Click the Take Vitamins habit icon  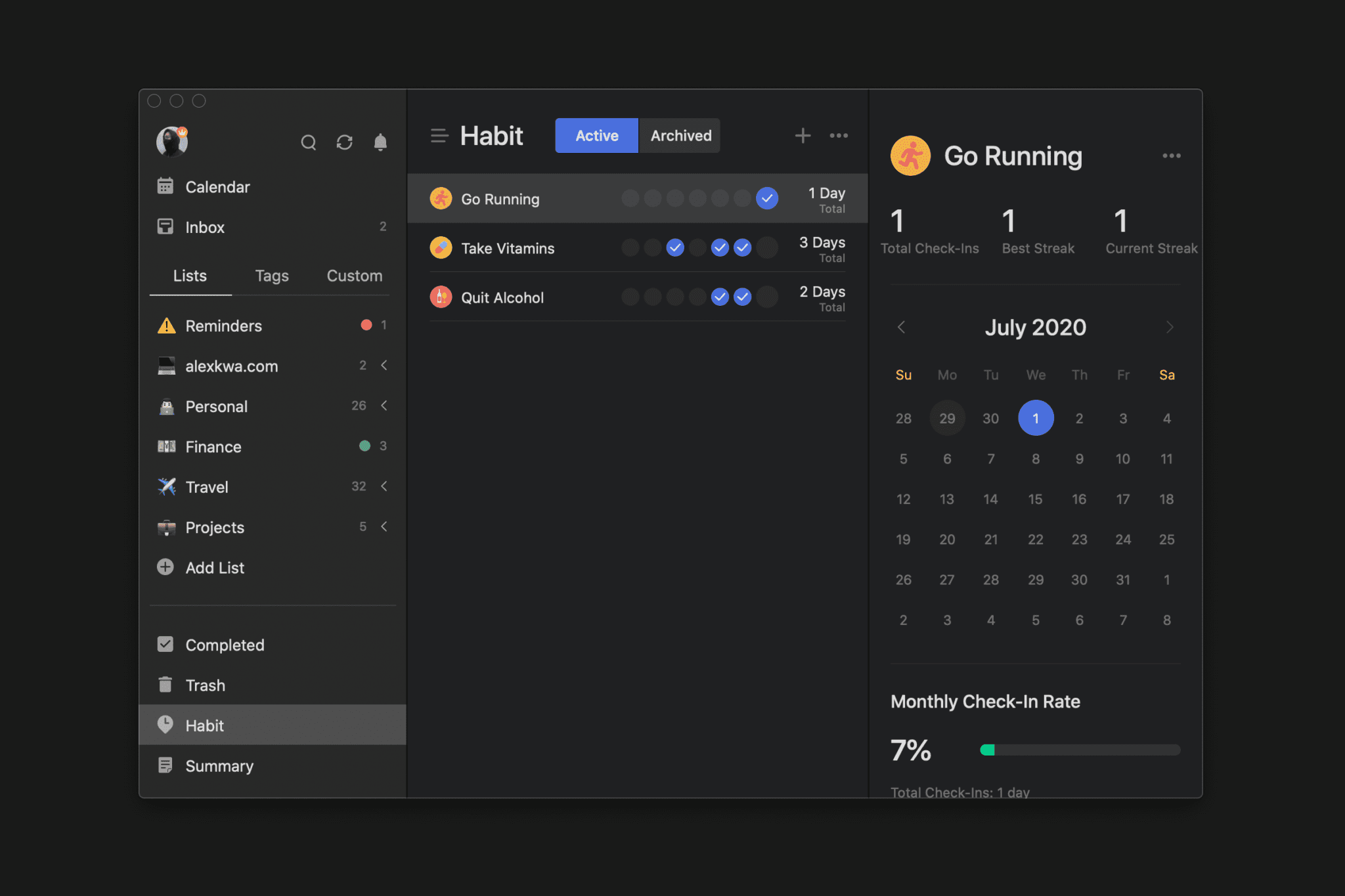click(x=441, y=248)
